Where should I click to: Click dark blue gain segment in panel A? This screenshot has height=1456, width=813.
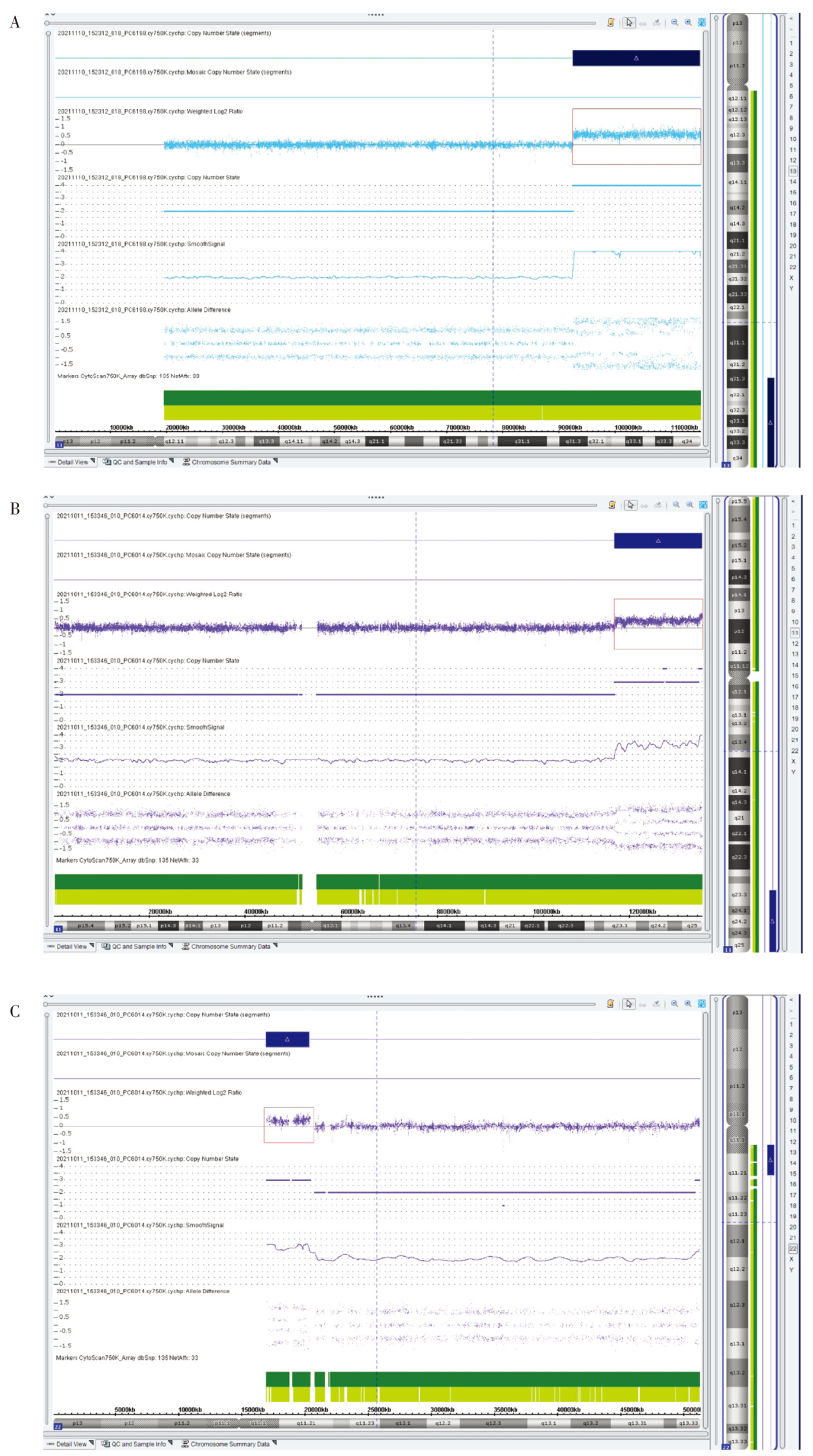[635, 58]
